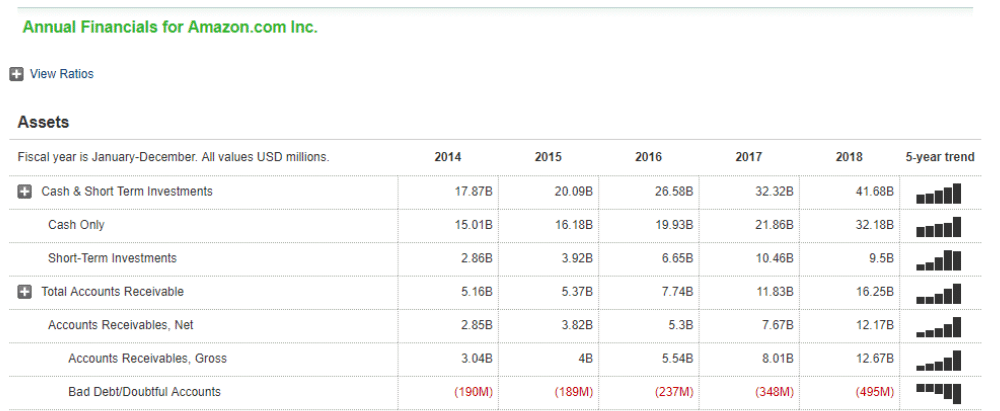Click the 32.32B cell value
The image size is (1000, 411).
pyautogui.click(x=774, y=191)
